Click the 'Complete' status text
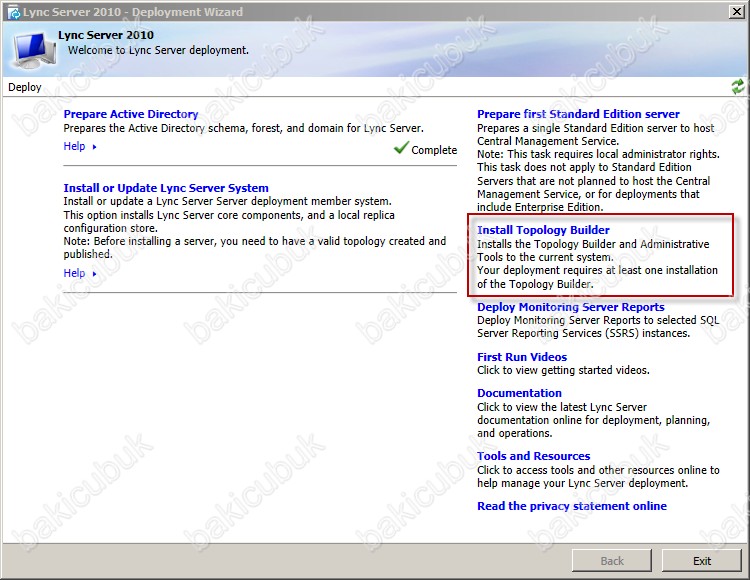This screenshot has width=750, height=580. point(434,150)
